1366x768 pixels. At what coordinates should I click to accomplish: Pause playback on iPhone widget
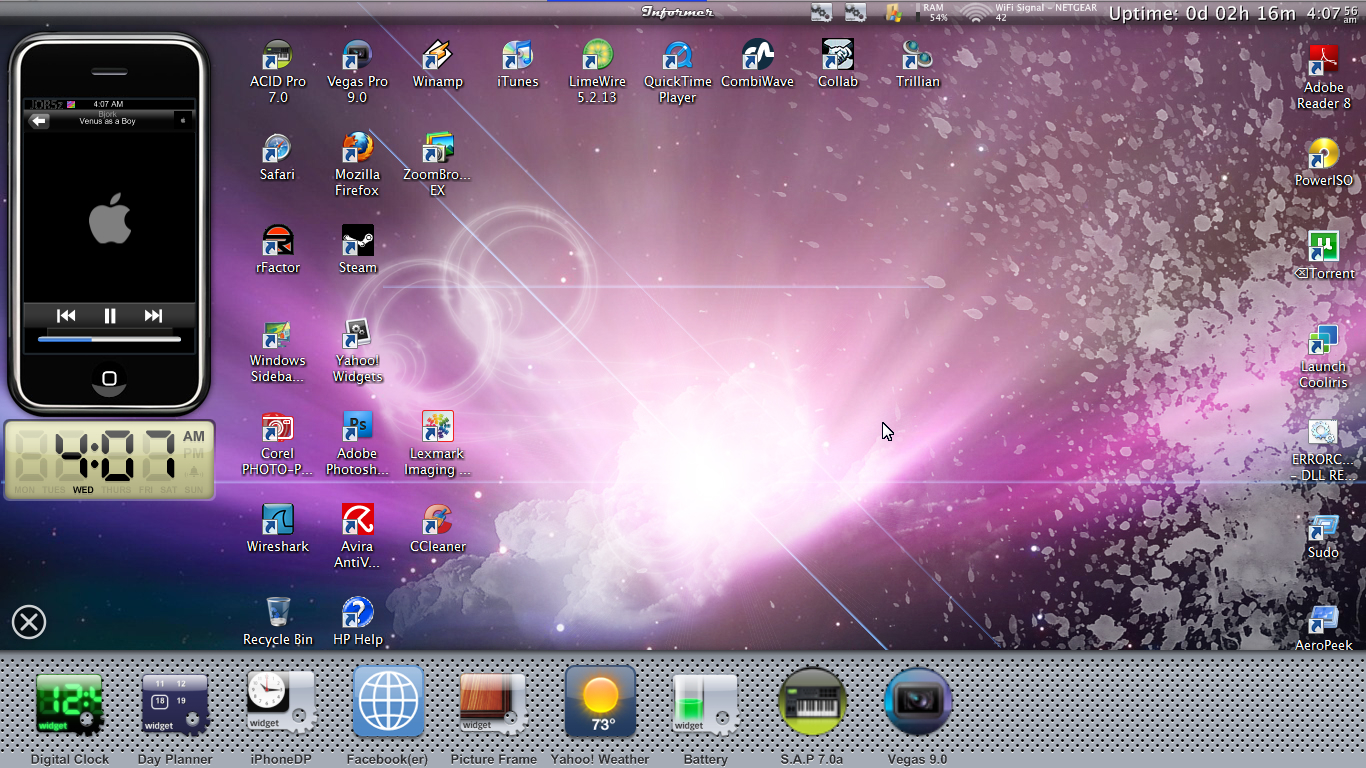(x=110, y=316)
